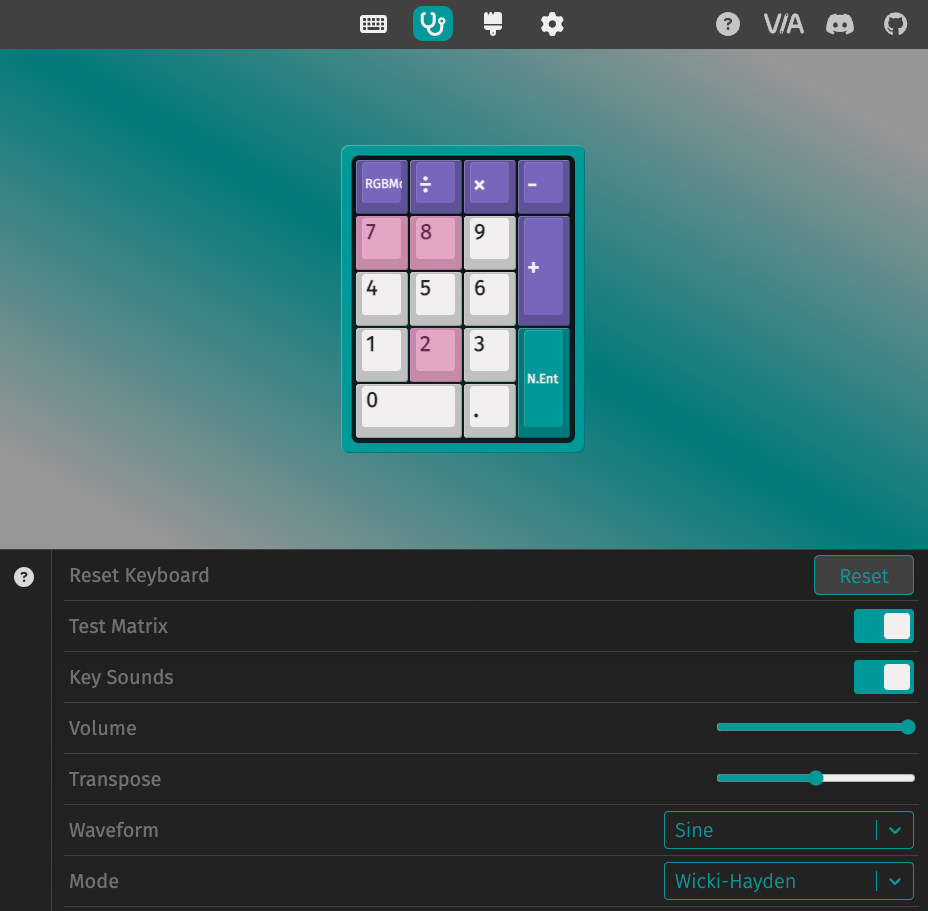The height and width of the screenshot is (911, 928).
Task: Click the N.Ent key on the numpad
Action: click(x=543, y=380)
